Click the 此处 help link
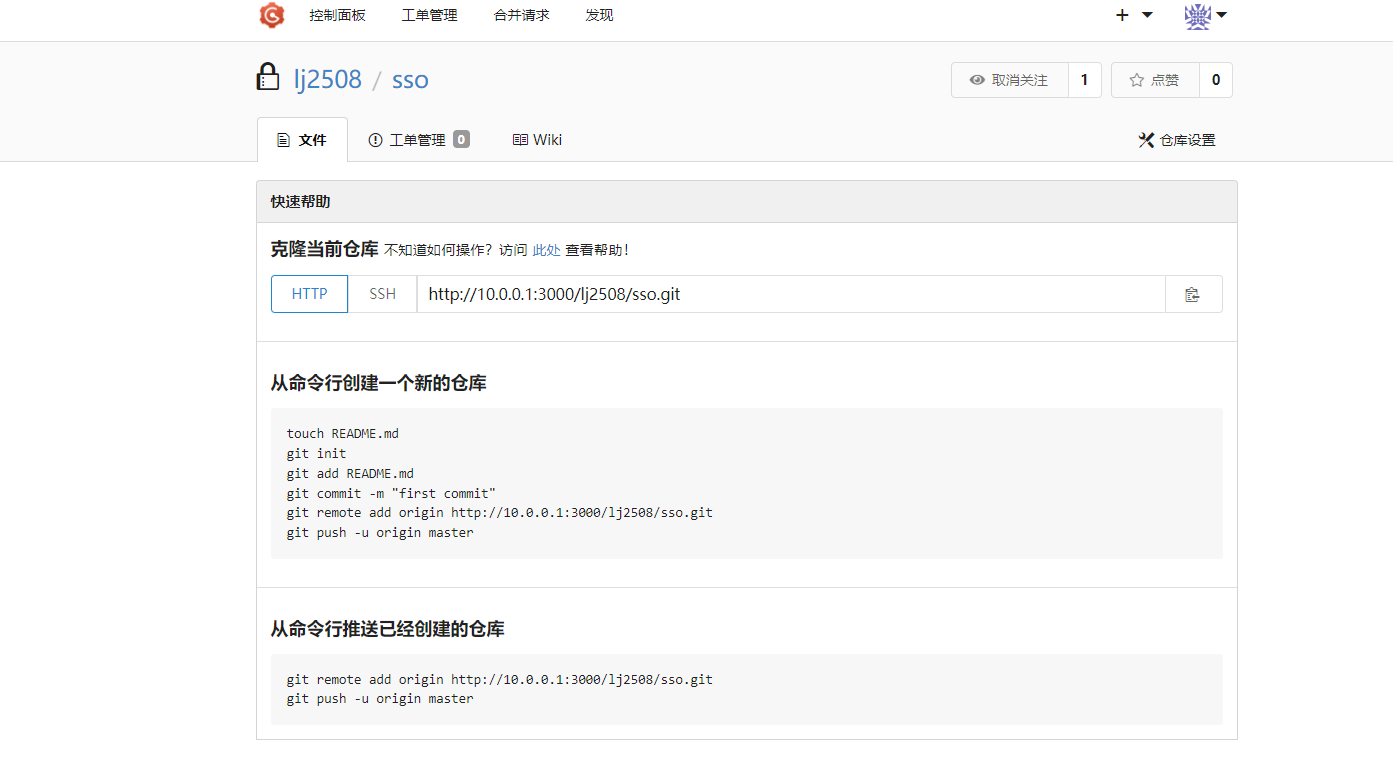 click(x=546, y=250)
